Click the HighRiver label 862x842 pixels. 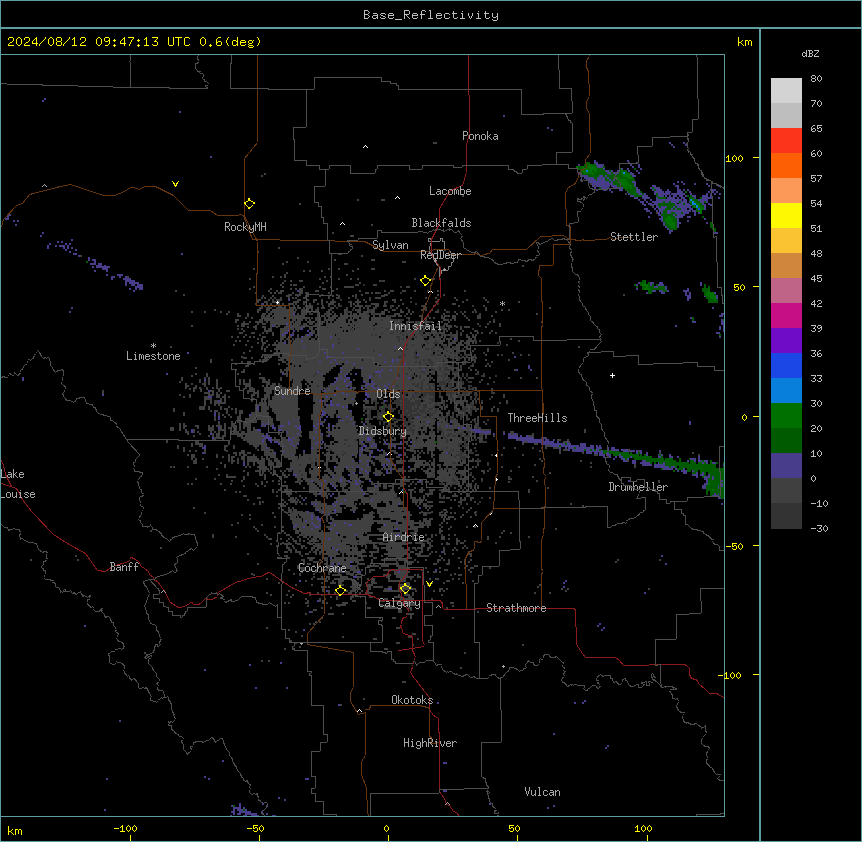point(430,743)
